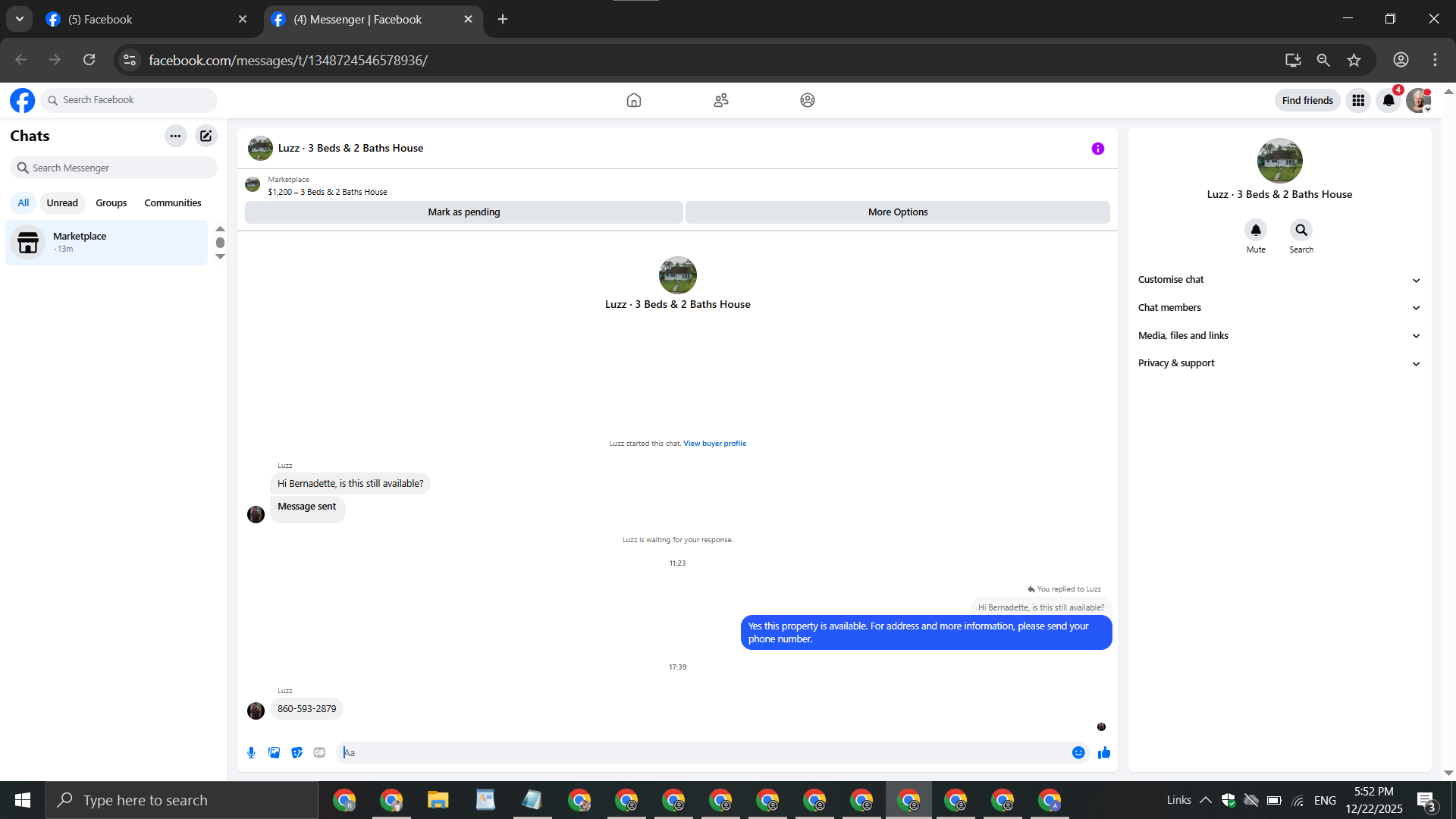Compose a new message with pencil icon
The height and width of the screenshot is (819, 1456).
click(x=206, y=136)
